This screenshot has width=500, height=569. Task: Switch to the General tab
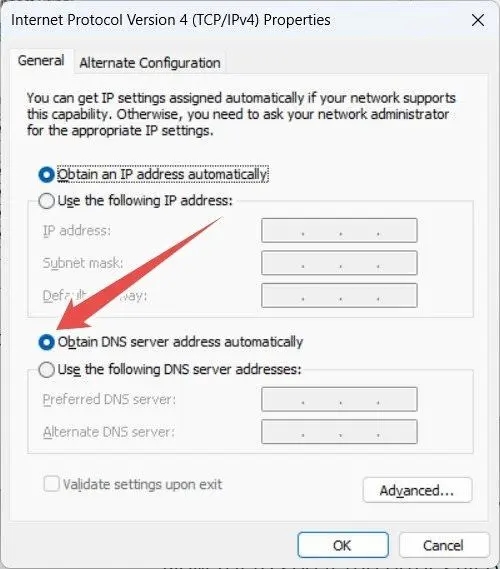pos(41,61)
